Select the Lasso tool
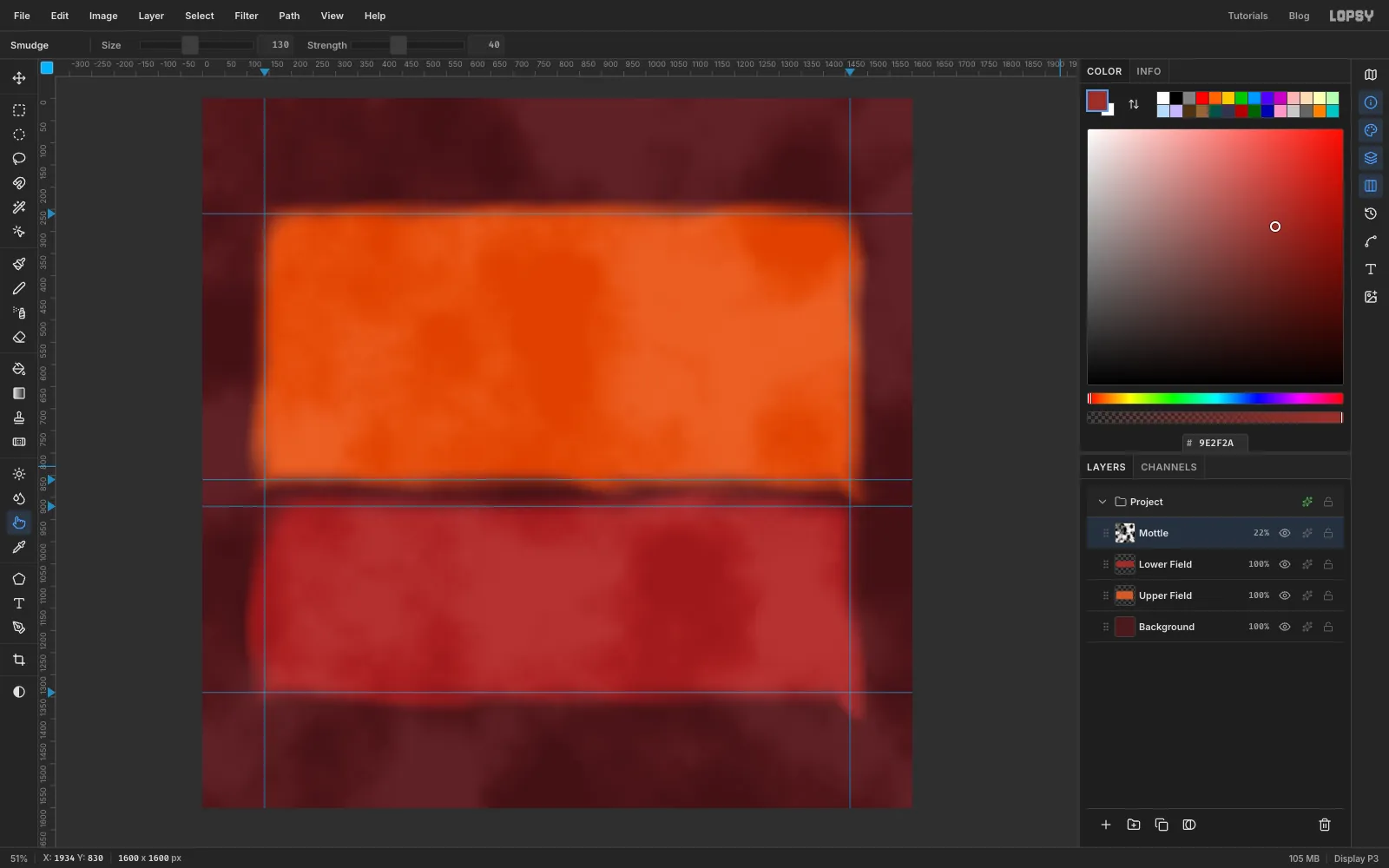 point(19,159)
